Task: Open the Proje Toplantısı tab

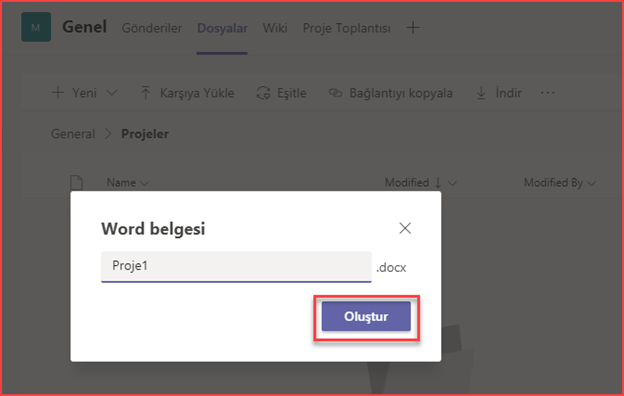Action: tap(347, 28)
